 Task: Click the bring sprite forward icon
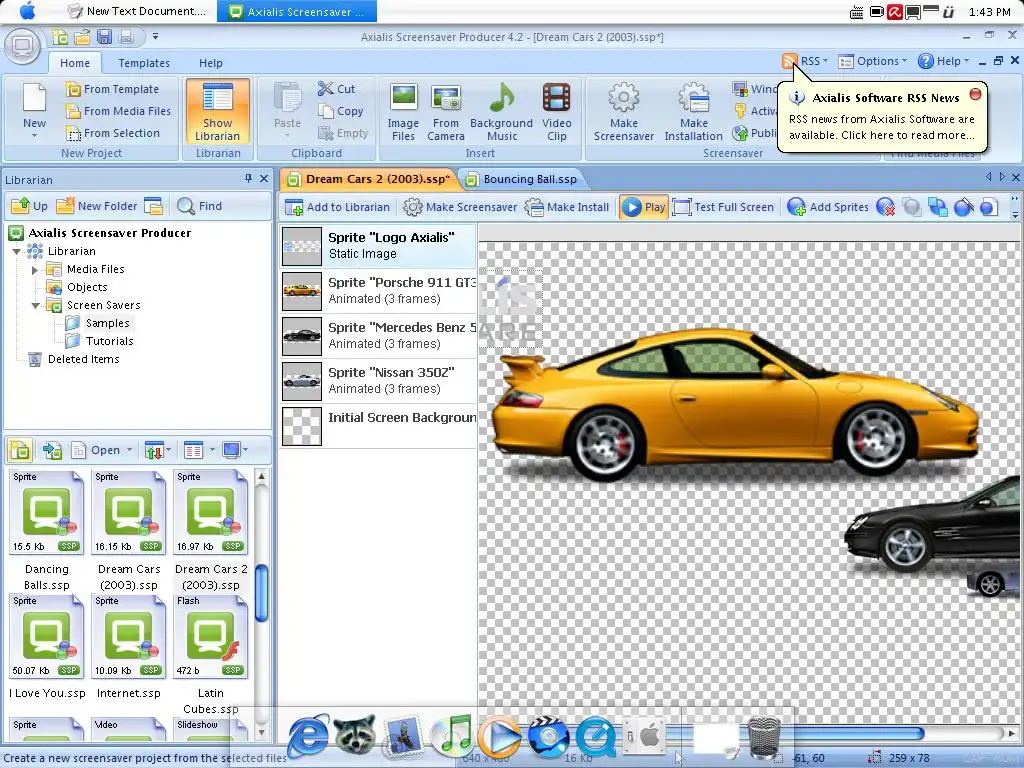pyautogui.click(x=938, y=207)
